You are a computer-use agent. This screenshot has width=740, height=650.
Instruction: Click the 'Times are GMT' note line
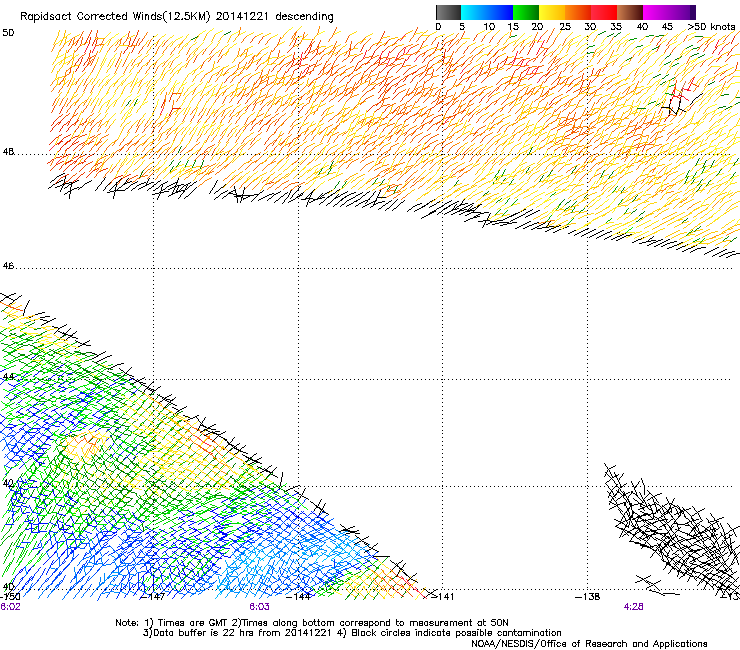312,623
